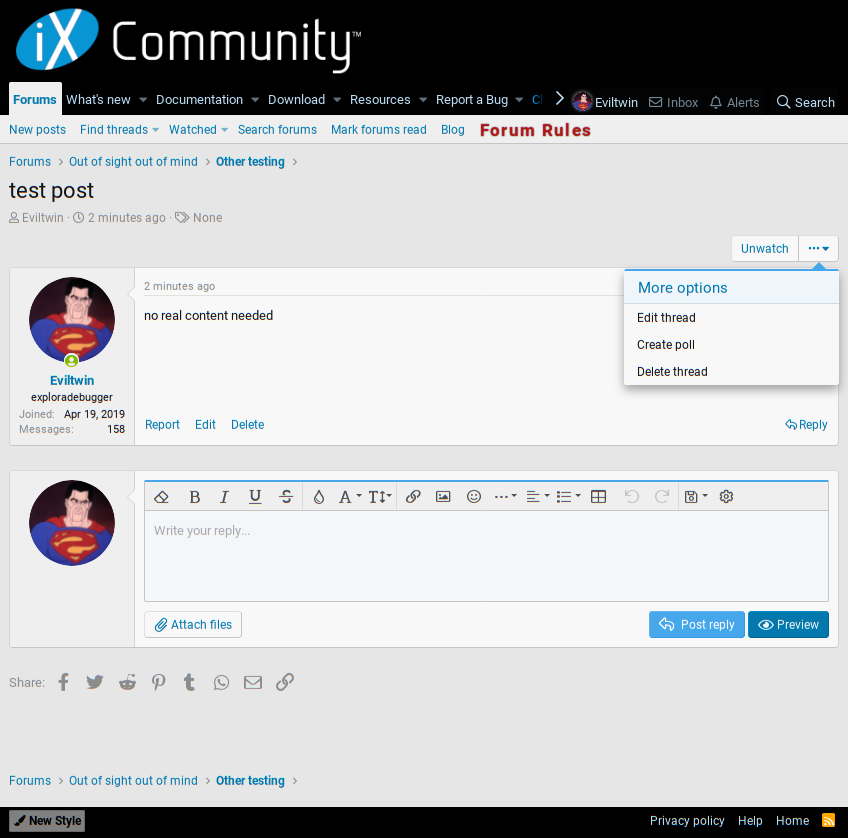This screenshot has width=848, height=838.
Task: Select Edit thread from More options
Action: pyautogui.click(x=731, y=317)
